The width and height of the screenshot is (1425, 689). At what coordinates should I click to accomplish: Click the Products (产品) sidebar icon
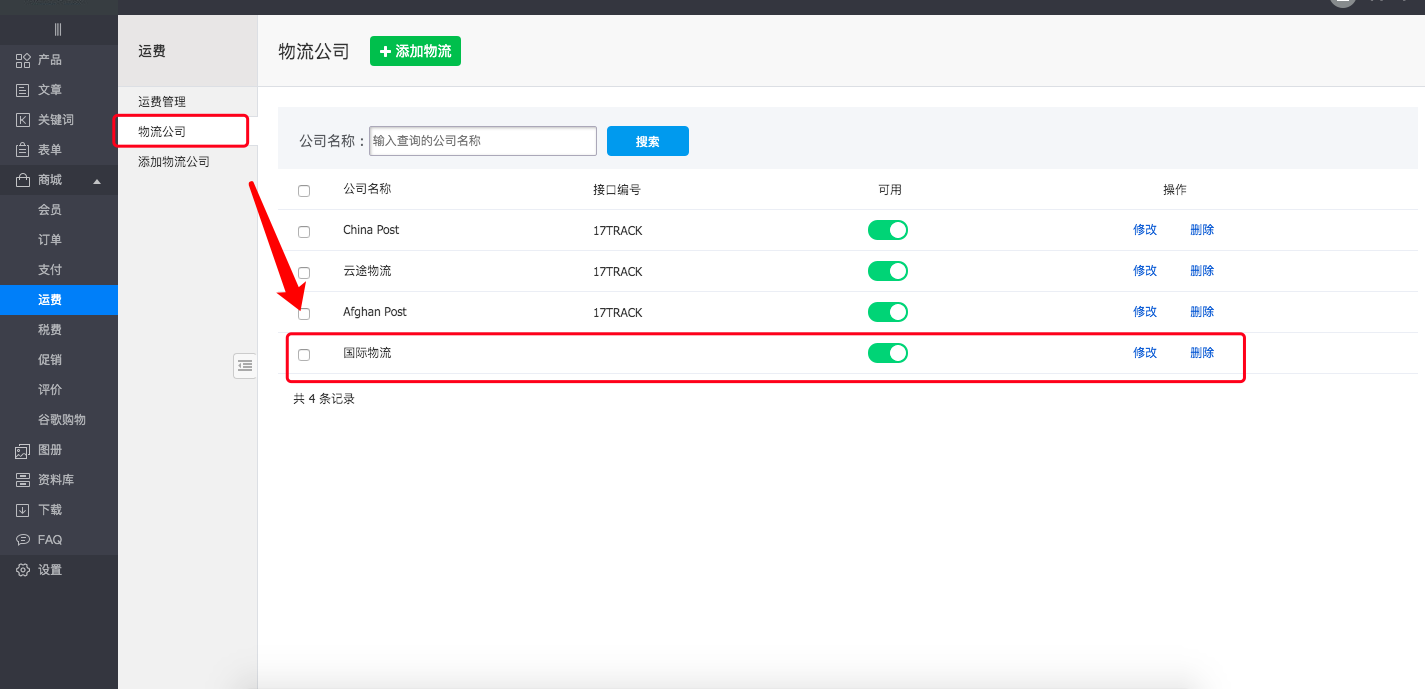[23, 60]
